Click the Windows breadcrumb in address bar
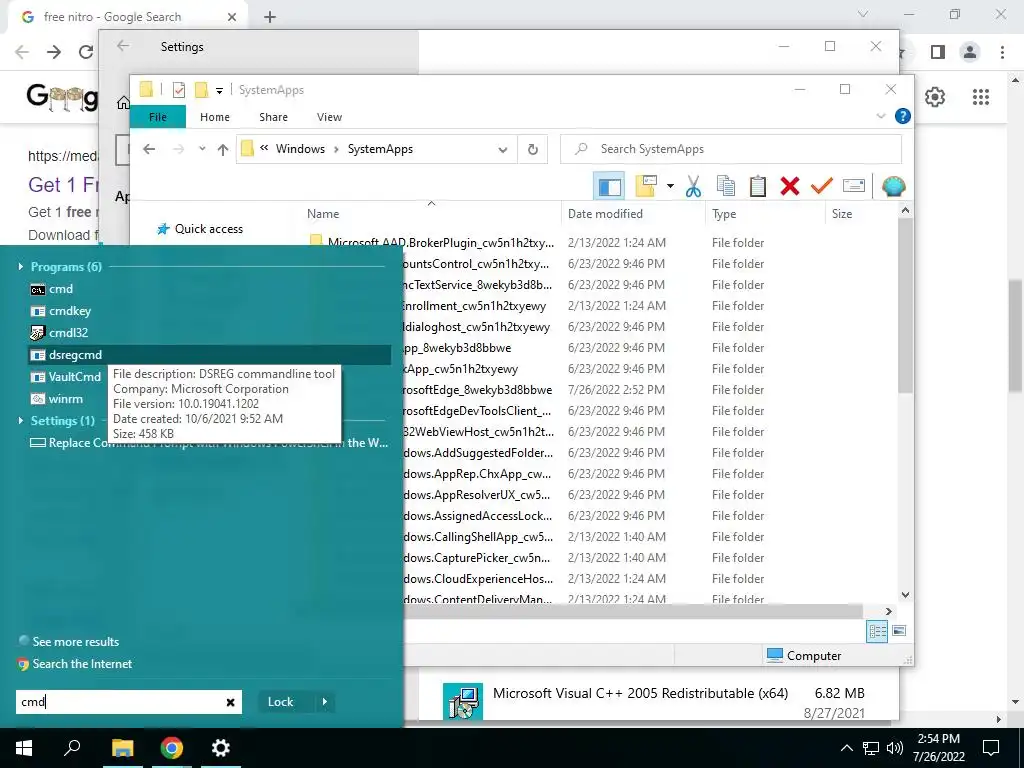 click(300, 149)
